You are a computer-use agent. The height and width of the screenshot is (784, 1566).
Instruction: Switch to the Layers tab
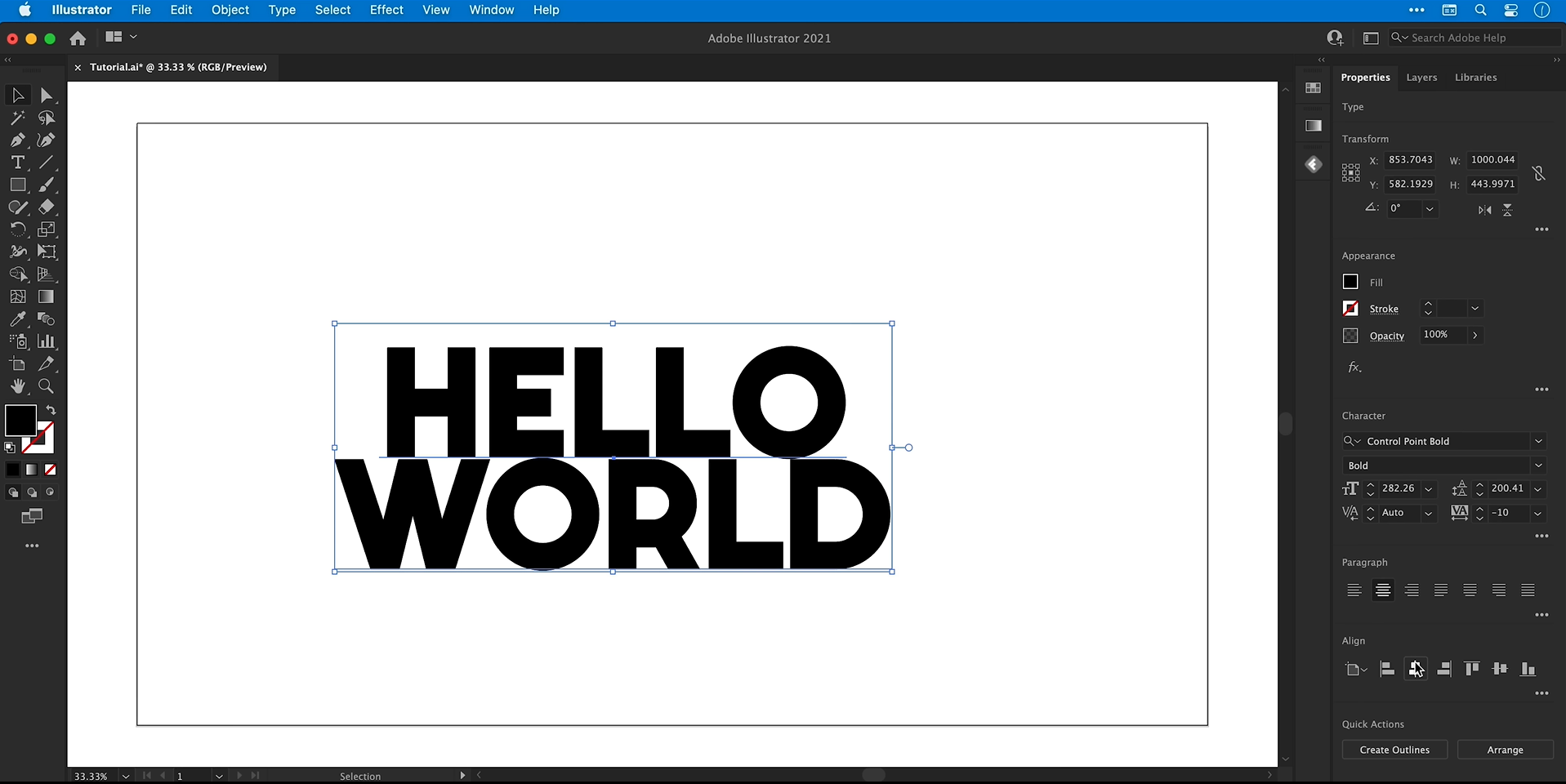1421,78
